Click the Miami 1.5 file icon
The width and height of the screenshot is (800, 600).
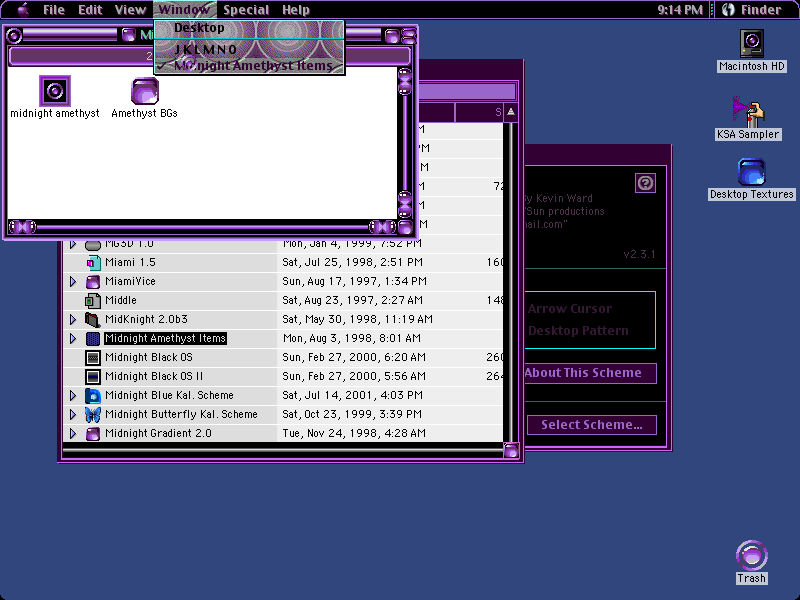click(93, 262)
